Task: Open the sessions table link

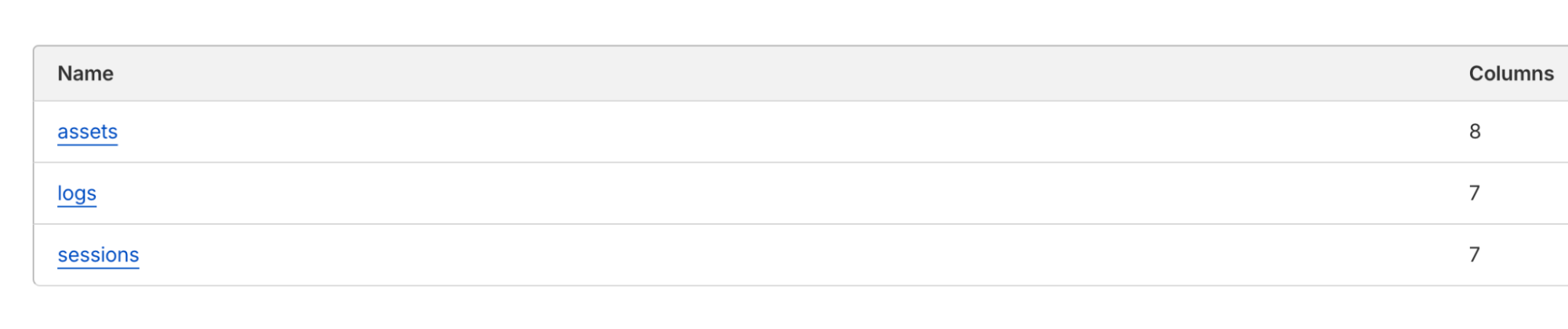Action: click(98, 255)
